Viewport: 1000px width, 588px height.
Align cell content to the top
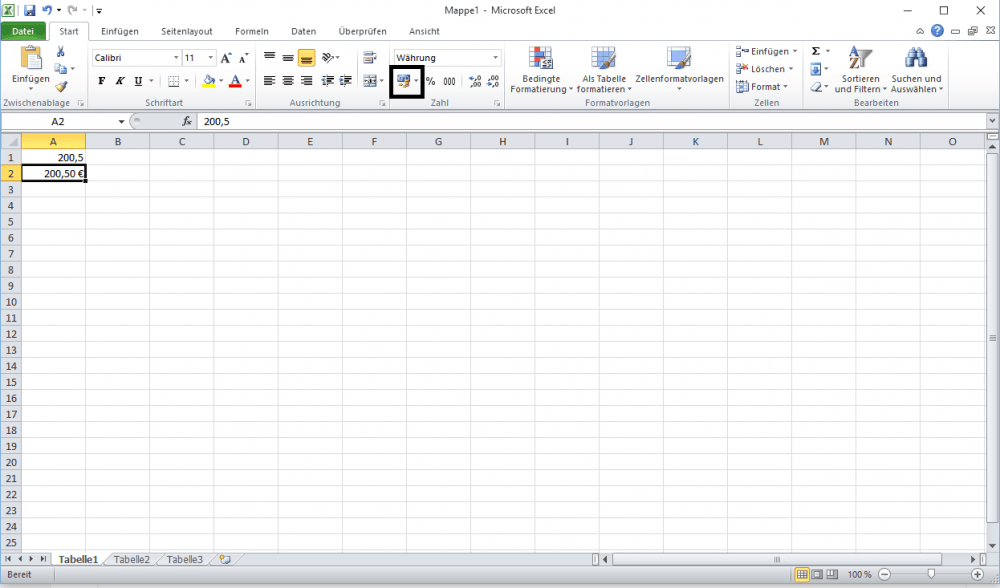pos(270,57)
